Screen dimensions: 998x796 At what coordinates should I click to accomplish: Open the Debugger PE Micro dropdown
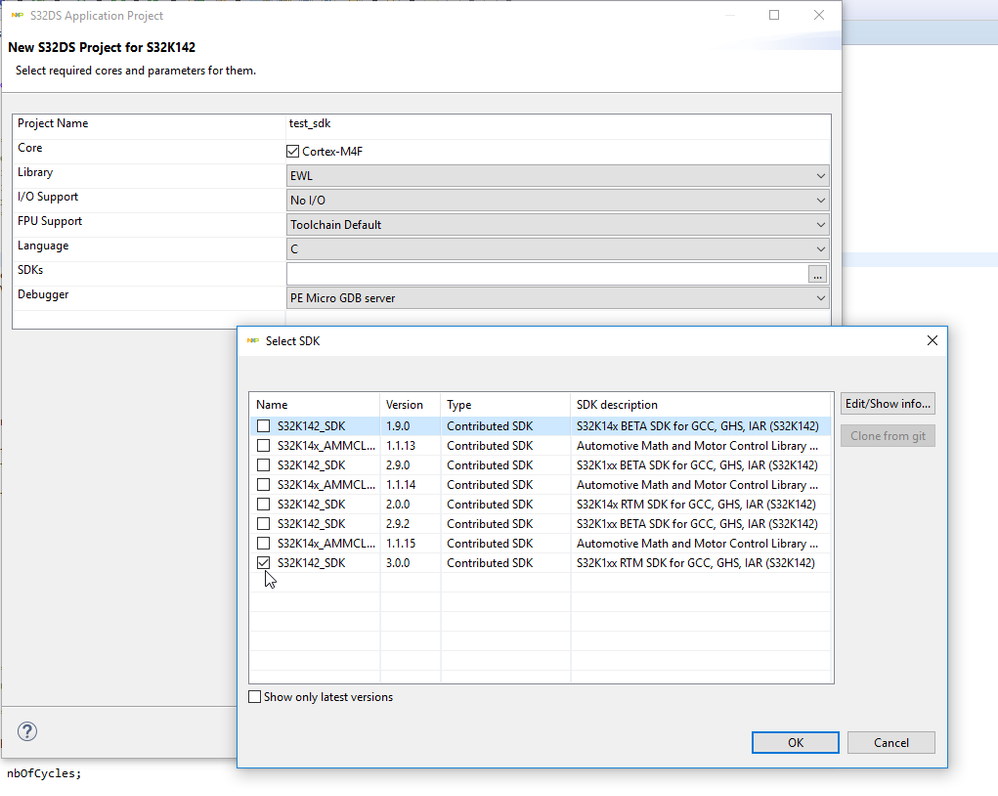[x=558, y=298]
